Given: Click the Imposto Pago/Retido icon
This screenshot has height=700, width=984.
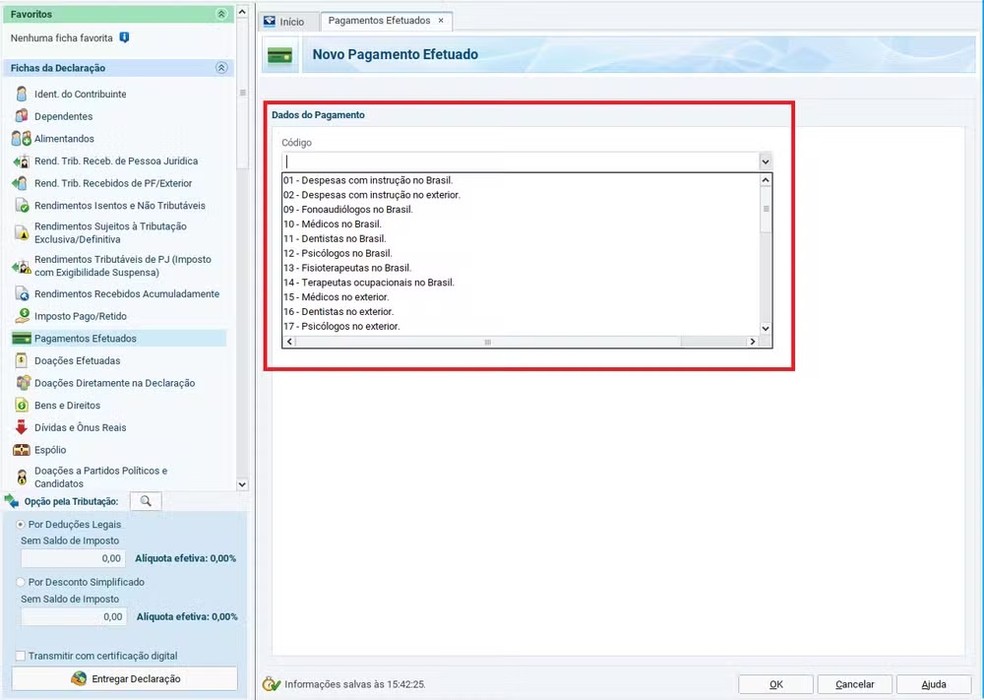Looking at the screenshot, I should [21, 316].
